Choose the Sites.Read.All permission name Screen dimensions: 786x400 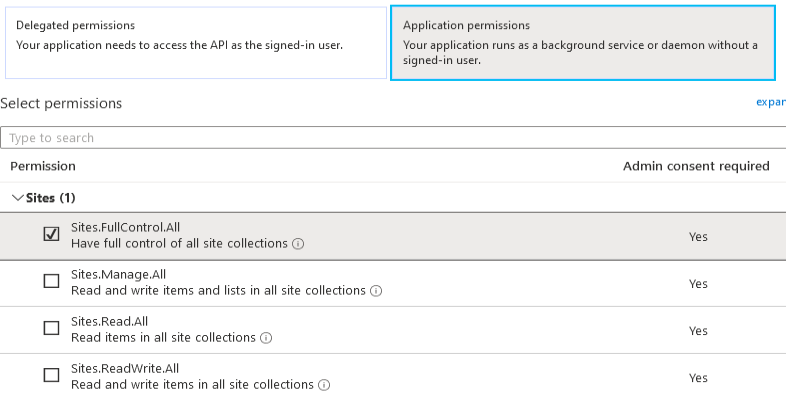[x=110, y=322]
